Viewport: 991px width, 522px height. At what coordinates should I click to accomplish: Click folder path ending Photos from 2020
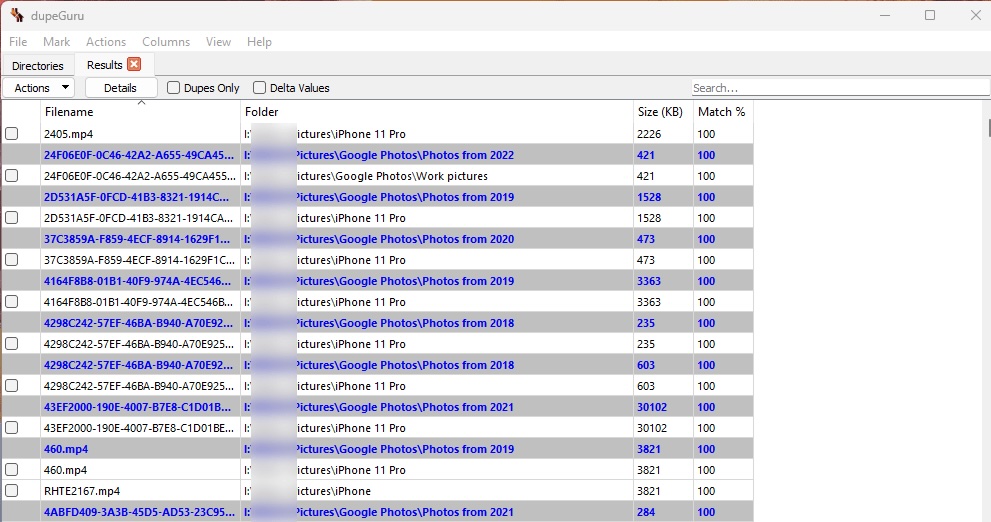437,239
